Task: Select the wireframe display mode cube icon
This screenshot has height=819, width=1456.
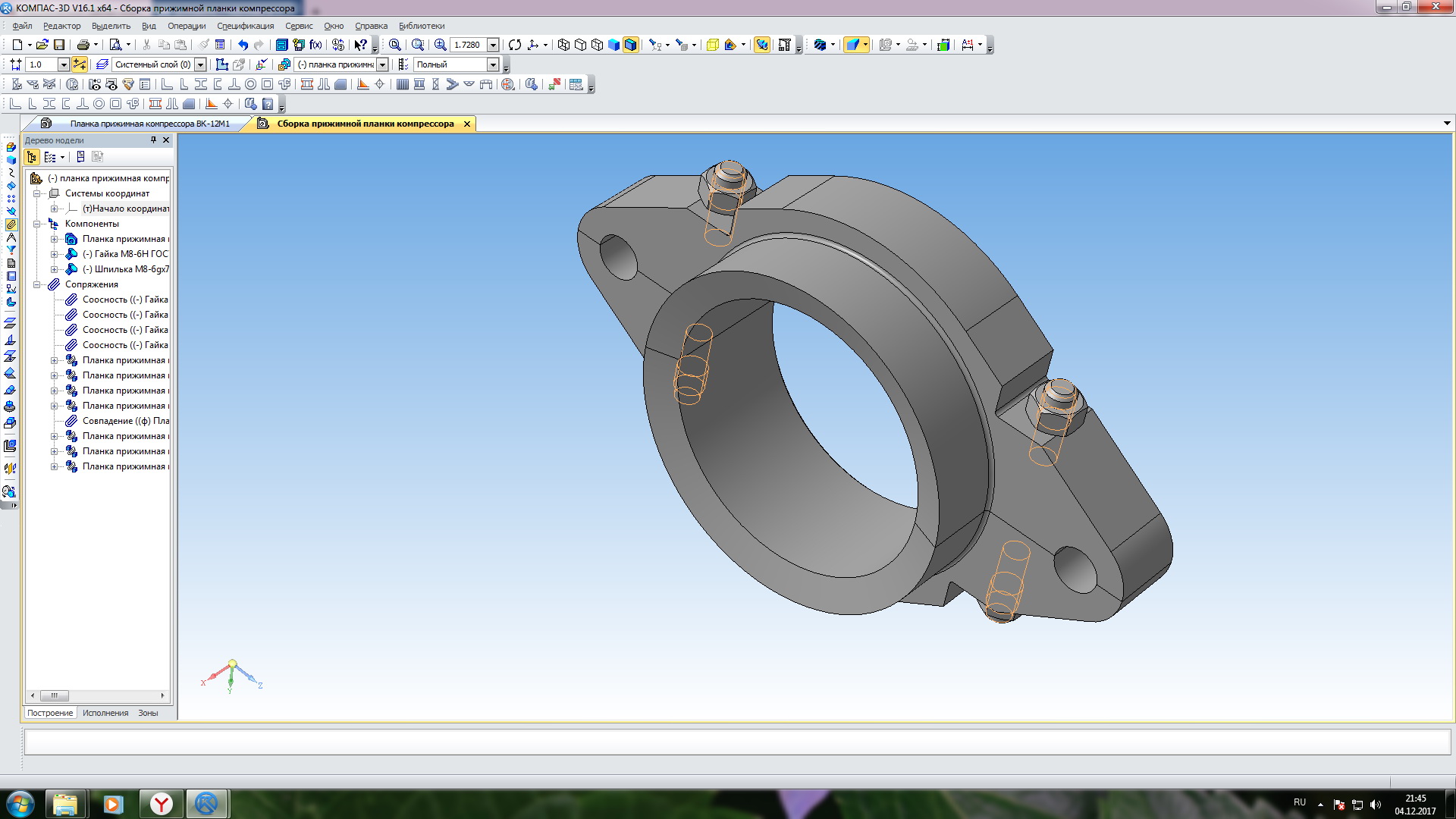Action: (x=563, y=45)
